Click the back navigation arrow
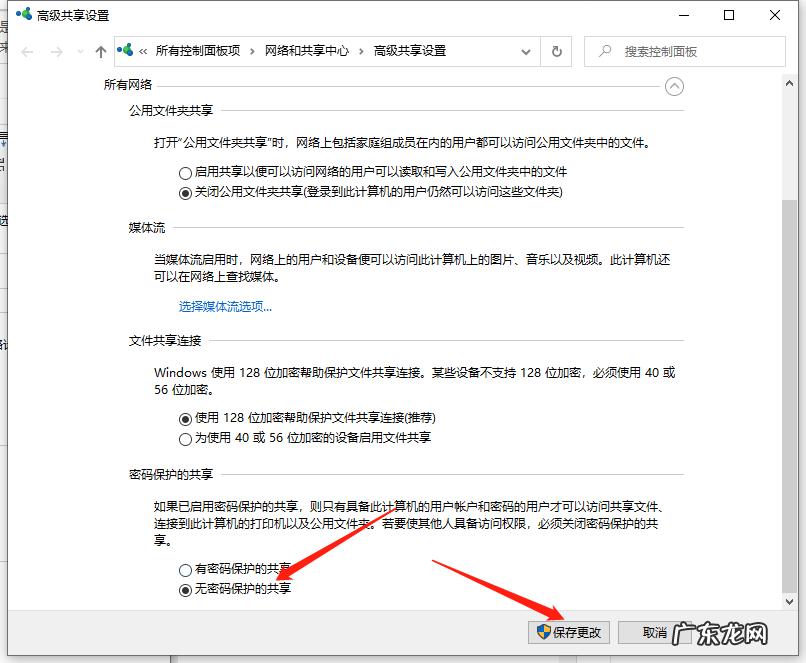Screen dimensions: 806x663 27,52
